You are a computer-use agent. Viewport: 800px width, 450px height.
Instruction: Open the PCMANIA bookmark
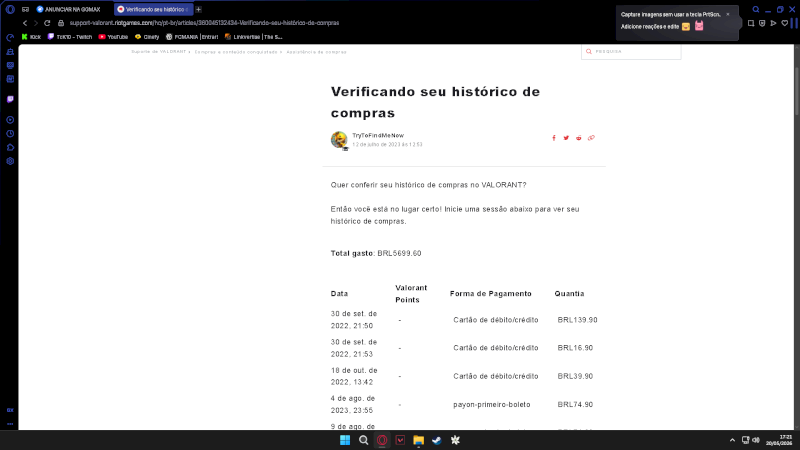tap(192, 37)
